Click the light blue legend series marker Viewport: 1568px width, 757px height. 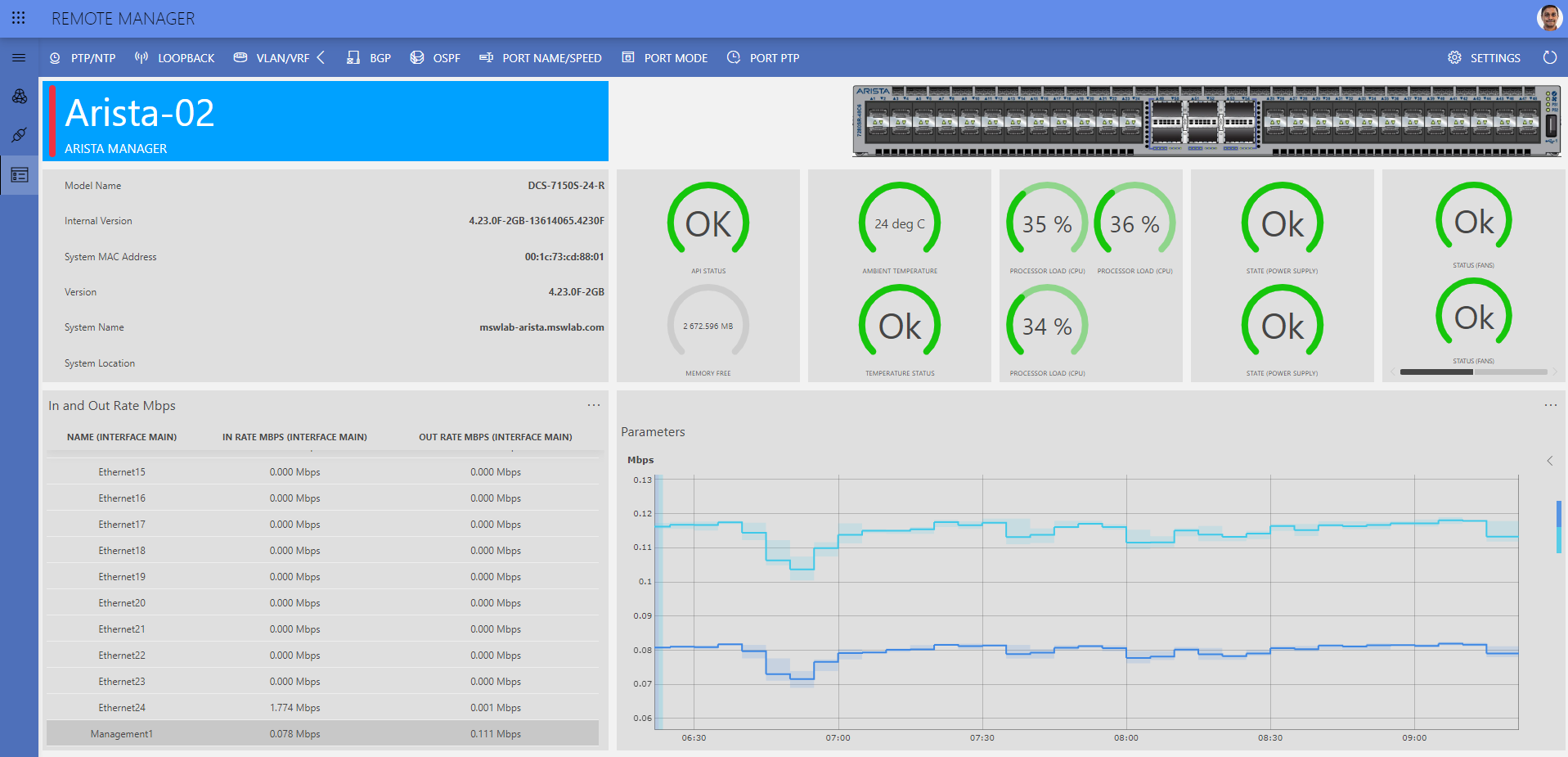tap(1559, 540)
